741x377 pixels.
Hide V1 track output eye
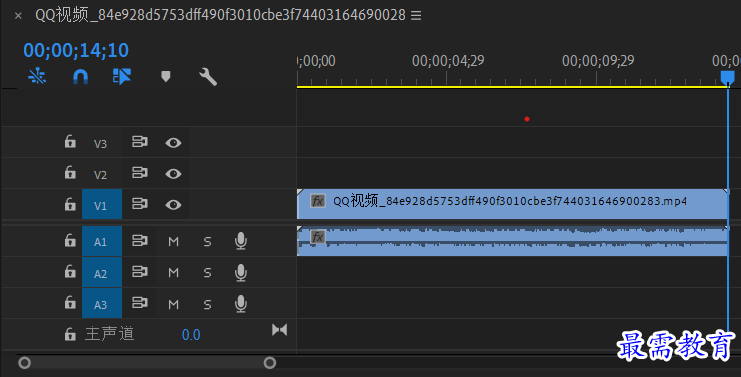[x=173, y=205]
